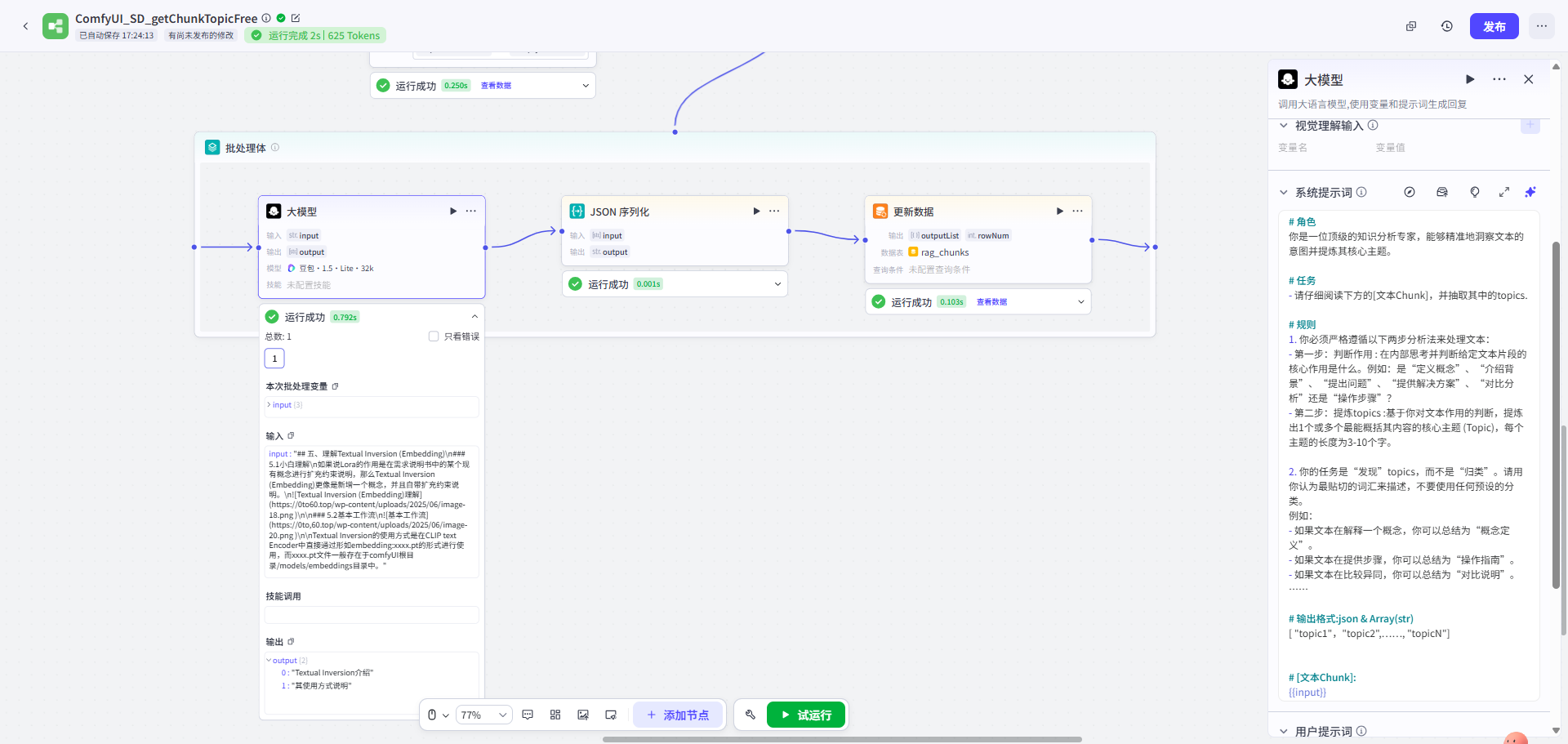Click the sparkle AI optimize icon for 系统提示词
The height and width of the screenshot is (744, 1568).
click(x=1530, y=192)
